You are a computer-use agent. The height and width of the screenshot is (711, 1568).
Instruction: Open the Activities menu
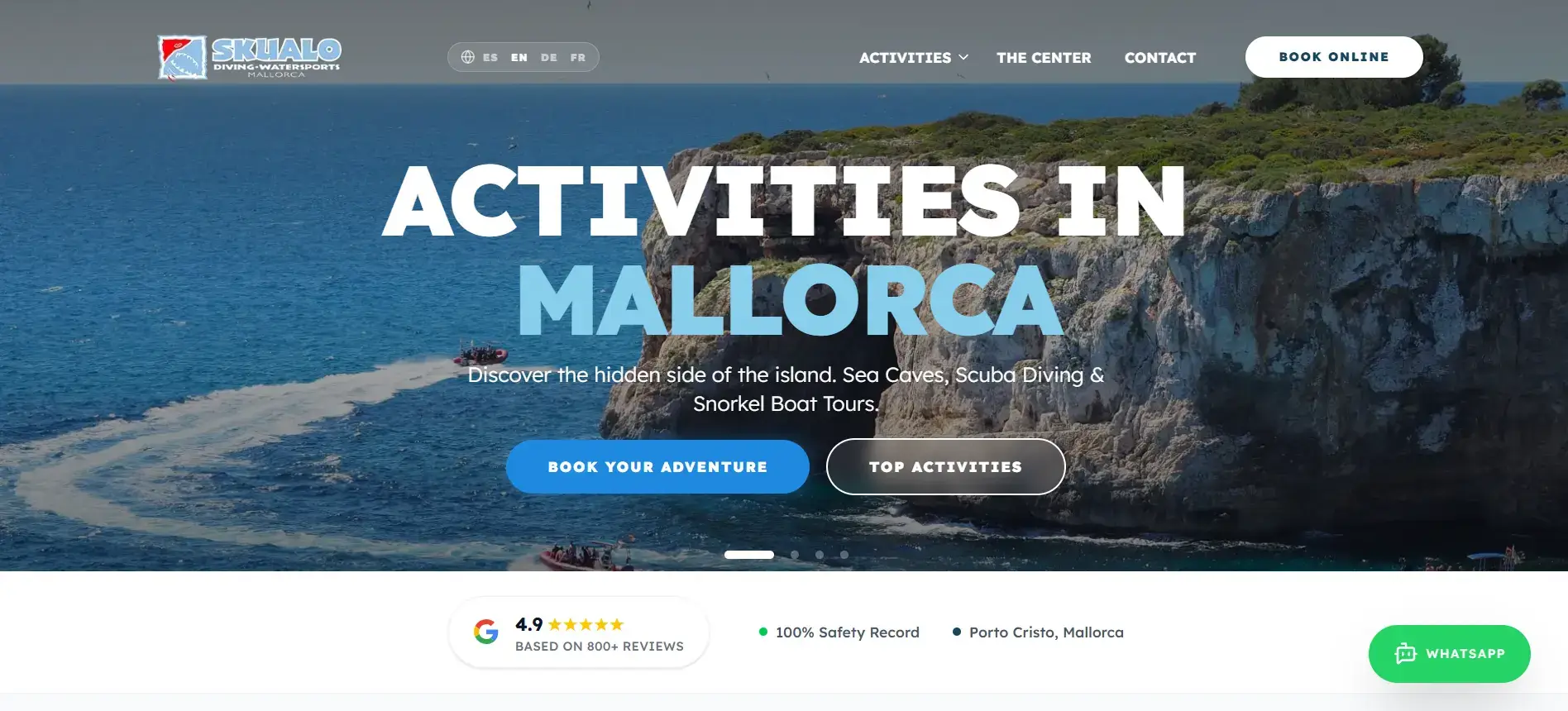(905, 58)
